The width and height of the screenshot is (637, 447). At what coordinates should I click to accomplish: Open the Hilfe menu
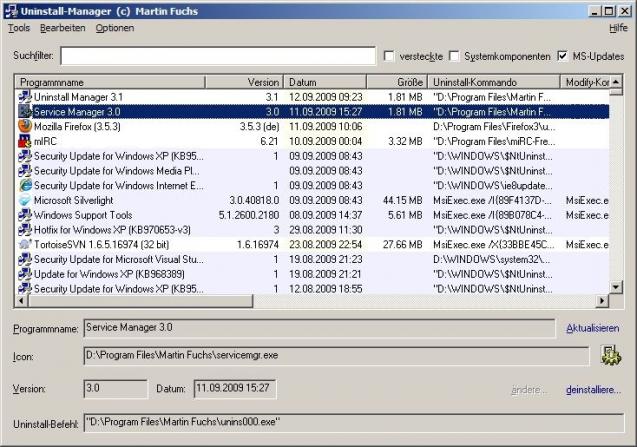(618, 28)
